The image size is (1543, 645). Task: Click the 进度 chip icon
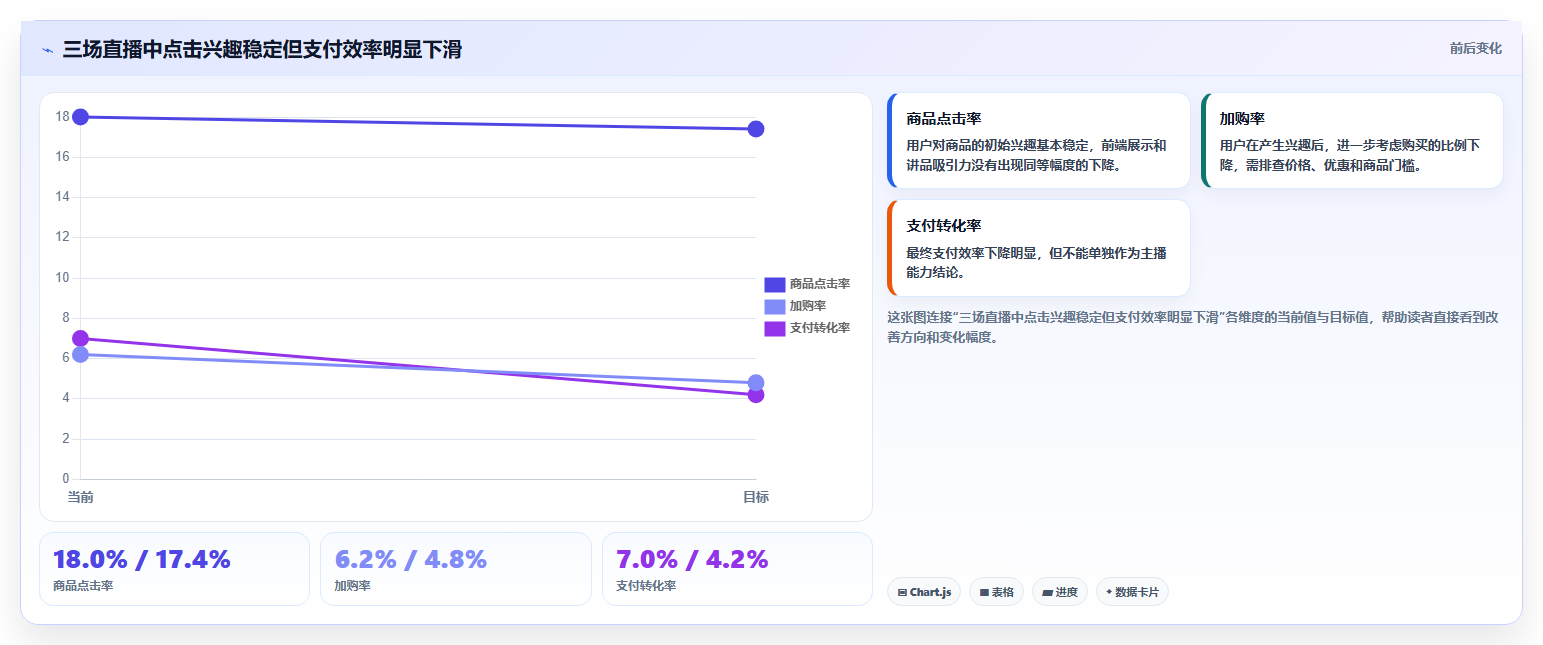1047,593
